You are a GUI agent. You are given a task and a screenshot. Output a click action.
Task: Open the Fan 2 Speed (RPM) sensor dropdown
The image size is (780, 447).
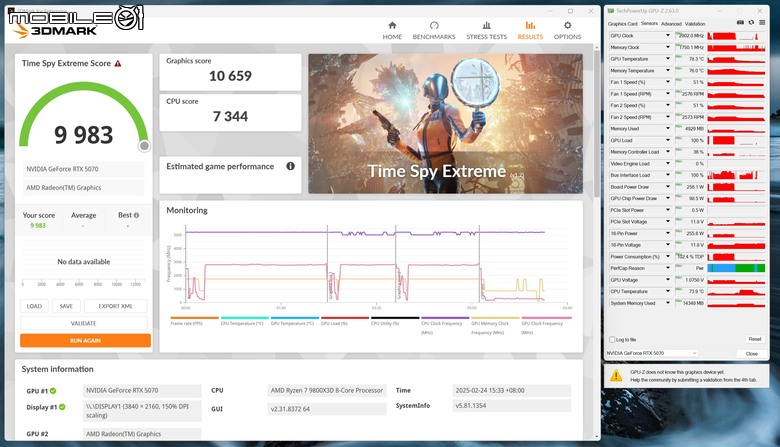click(668, 117)
